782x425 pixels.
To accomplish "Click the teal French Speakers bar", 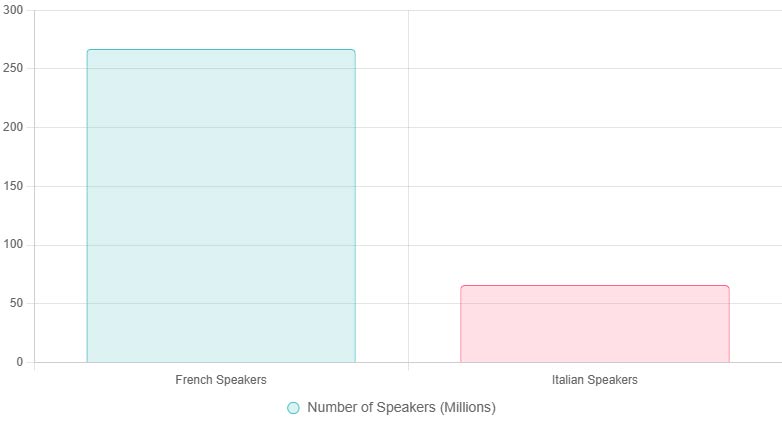I will click(x=221, y=206).
